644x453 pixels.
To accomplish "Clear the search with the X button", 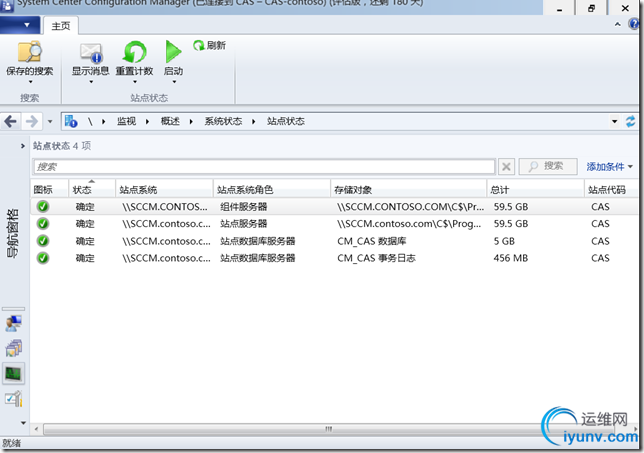I will [x=506, y=167].
